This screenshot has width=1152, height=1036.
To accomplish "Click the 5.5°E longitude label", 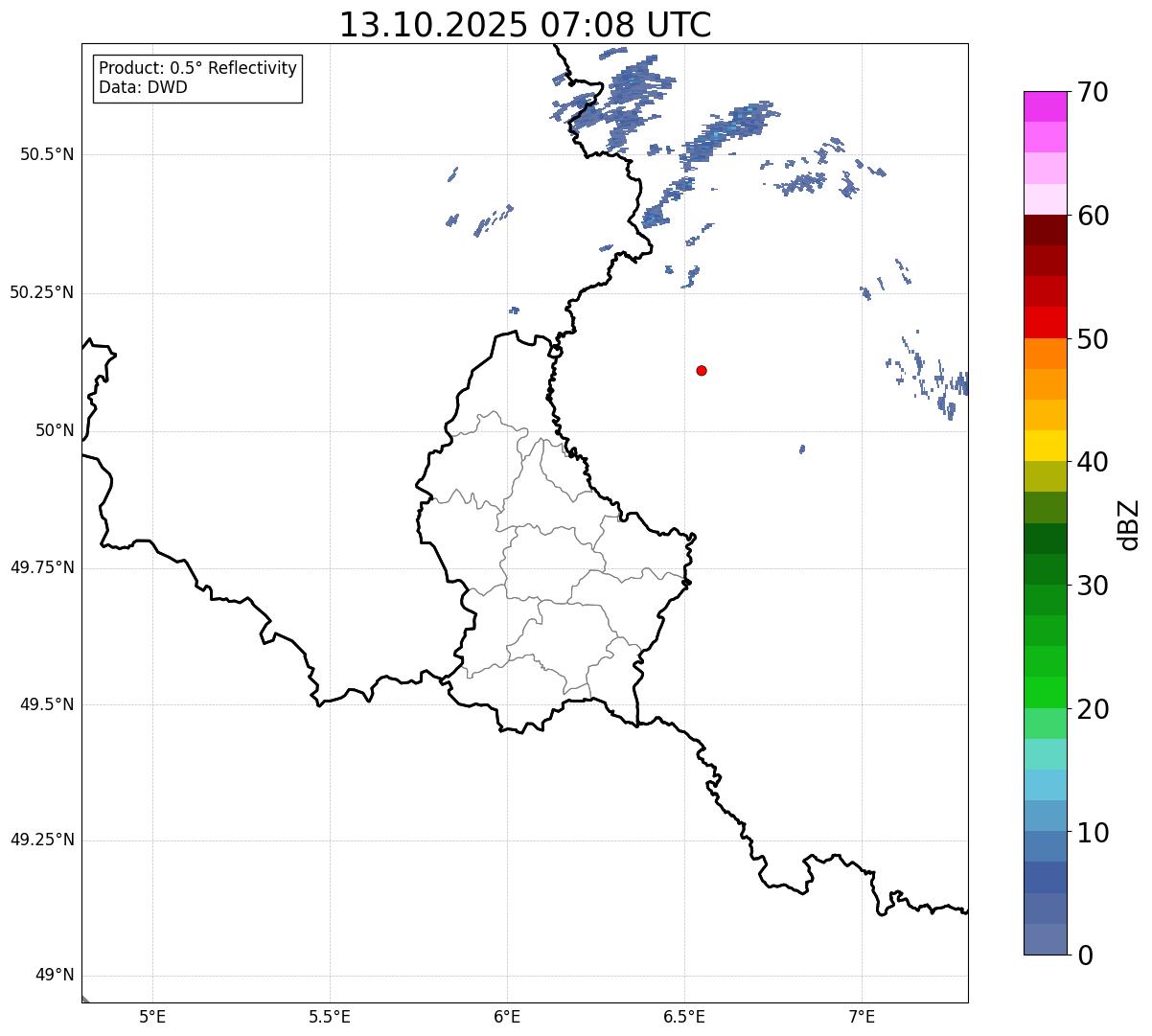I will [x=330, y=1017].
